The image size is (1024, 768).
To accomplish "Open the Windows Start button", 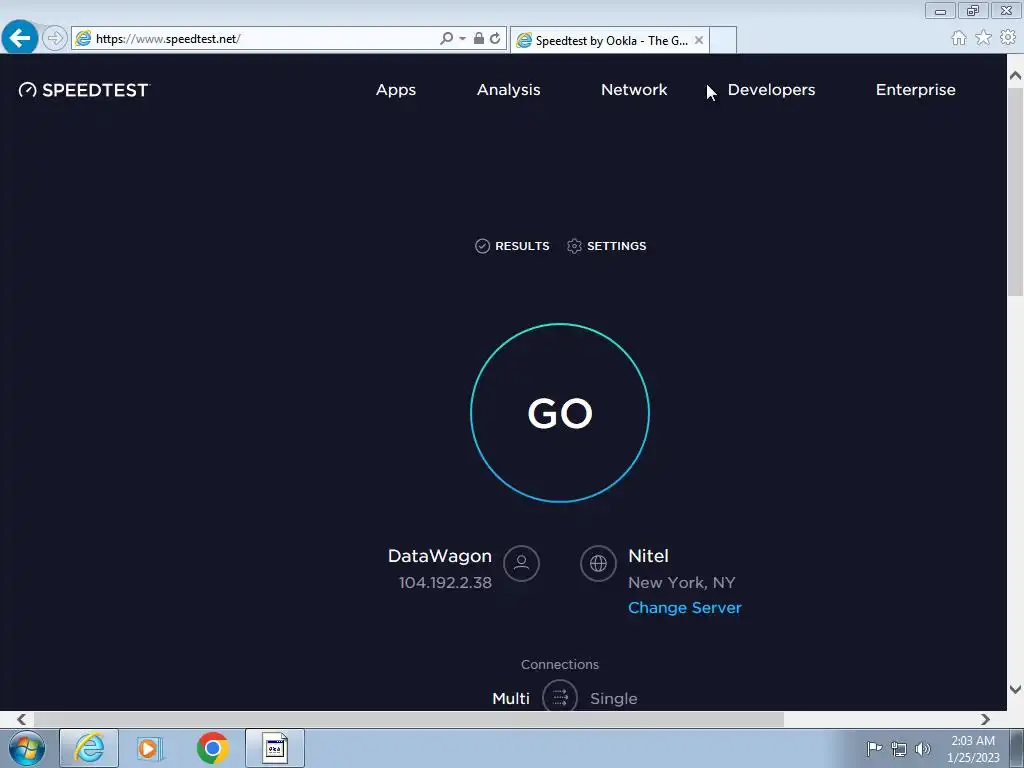I will pos(27,748).
